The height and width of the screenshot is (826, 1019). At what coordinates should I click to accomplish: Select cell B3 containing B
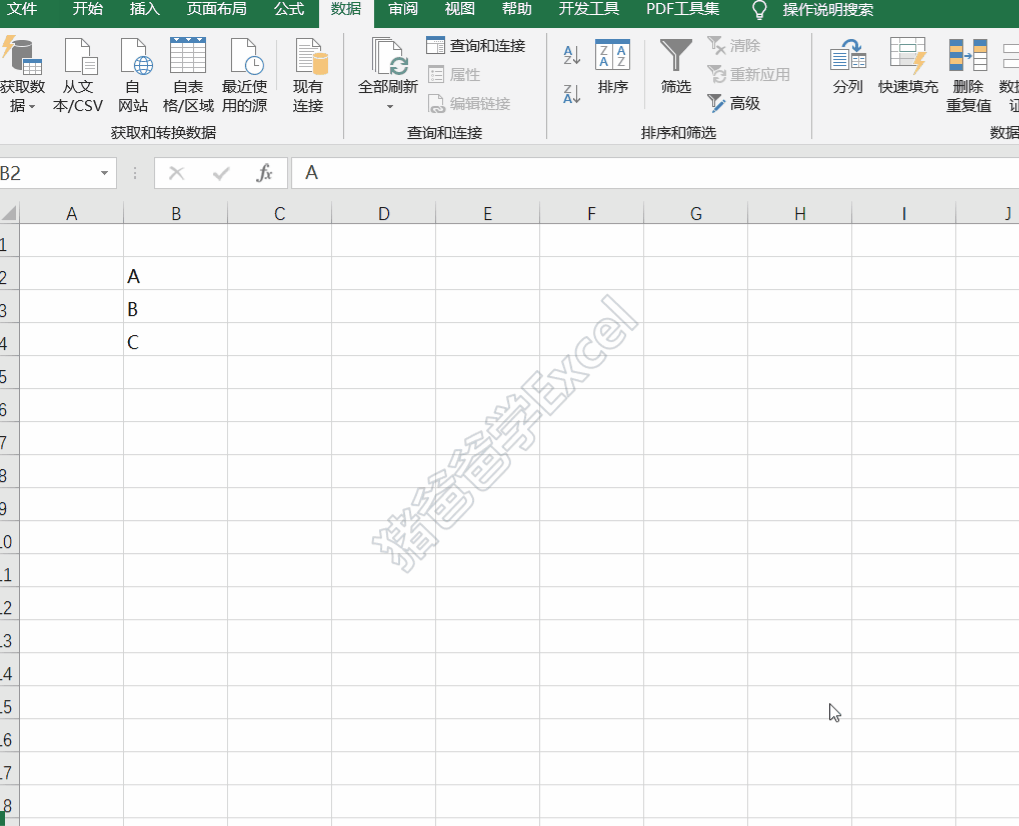point(175,307)
